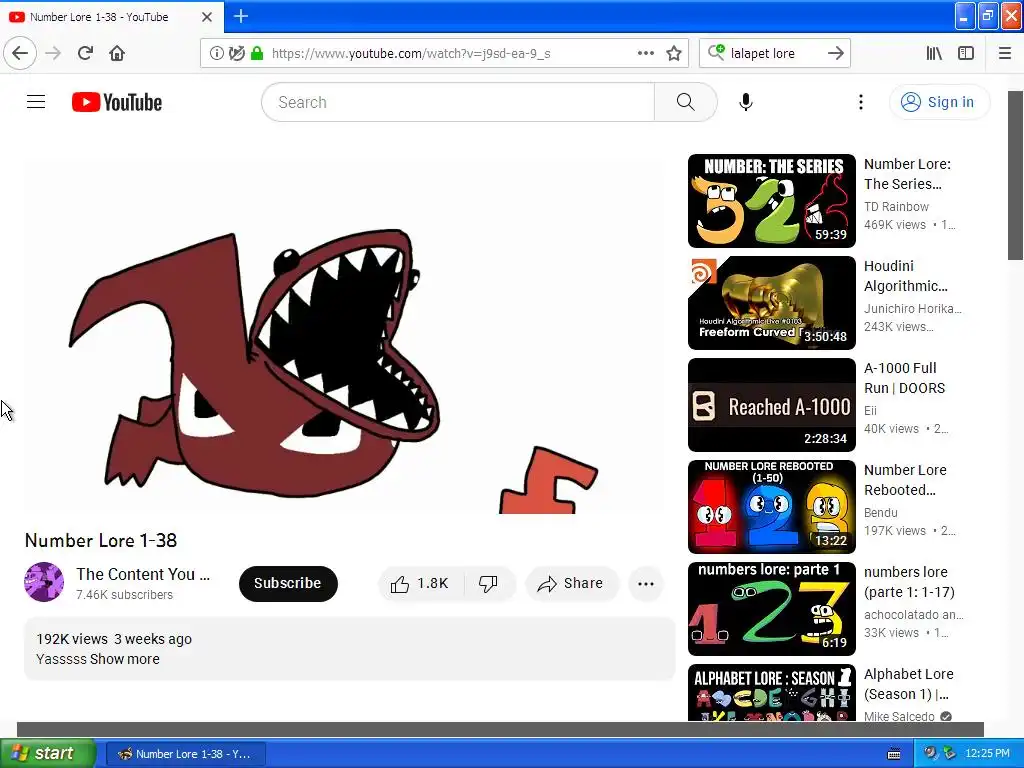Open Alphabet Lore Season 1 thumbnail
1024x768 pixels.
coord(771,693)
